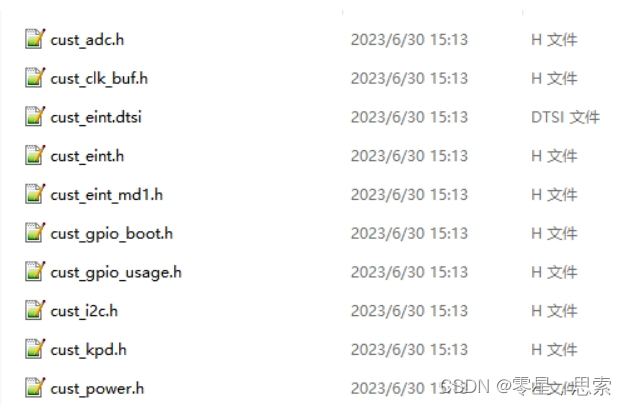Select the cust_i2c.h file icon
Viewport: 626px width, 405px height.
35,310
